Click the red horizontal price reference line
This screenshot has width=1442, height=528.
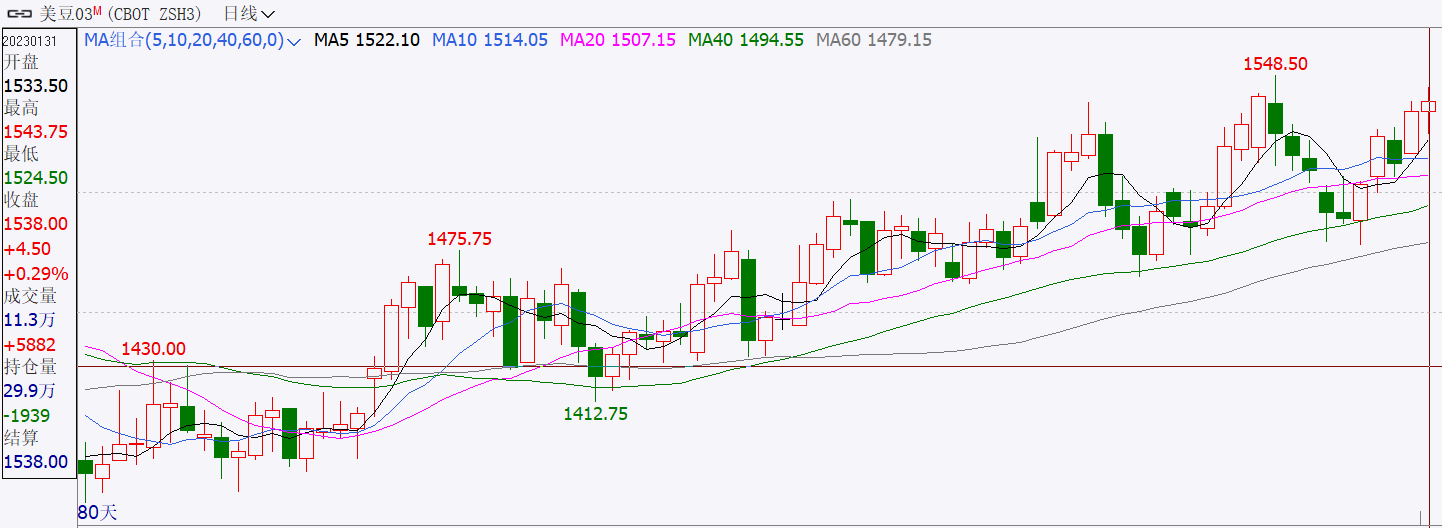pyautogui.click(x=760, y=366)
